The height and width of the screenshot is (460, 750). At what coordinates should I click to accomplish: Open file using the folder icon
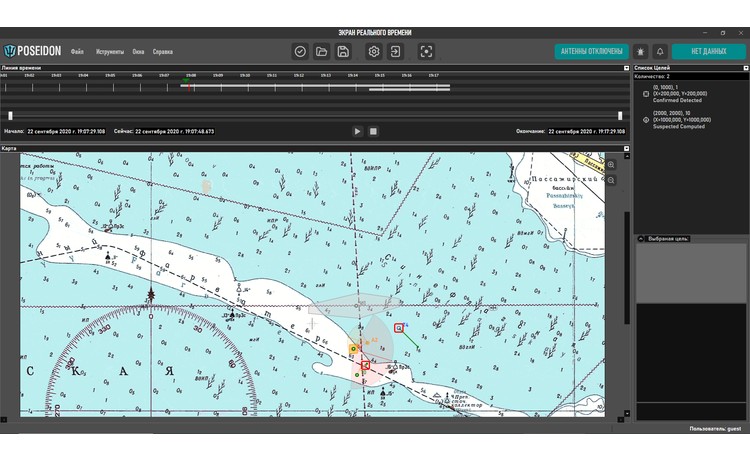[x=321, y=51]
